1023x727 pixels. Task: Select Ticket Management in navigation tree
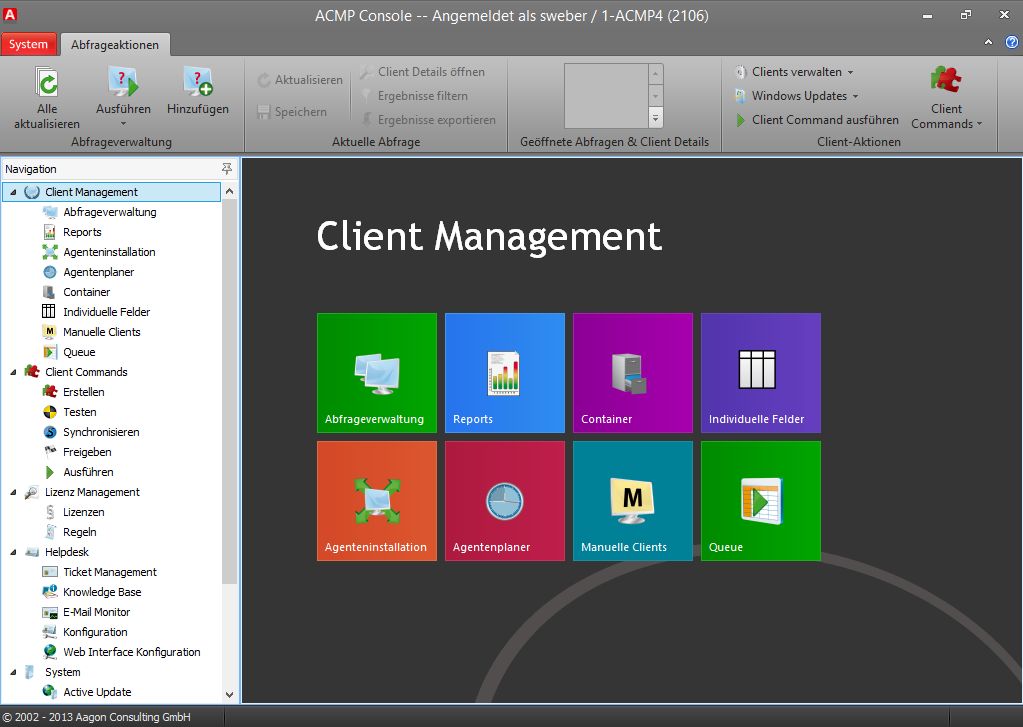click(109, 572)
